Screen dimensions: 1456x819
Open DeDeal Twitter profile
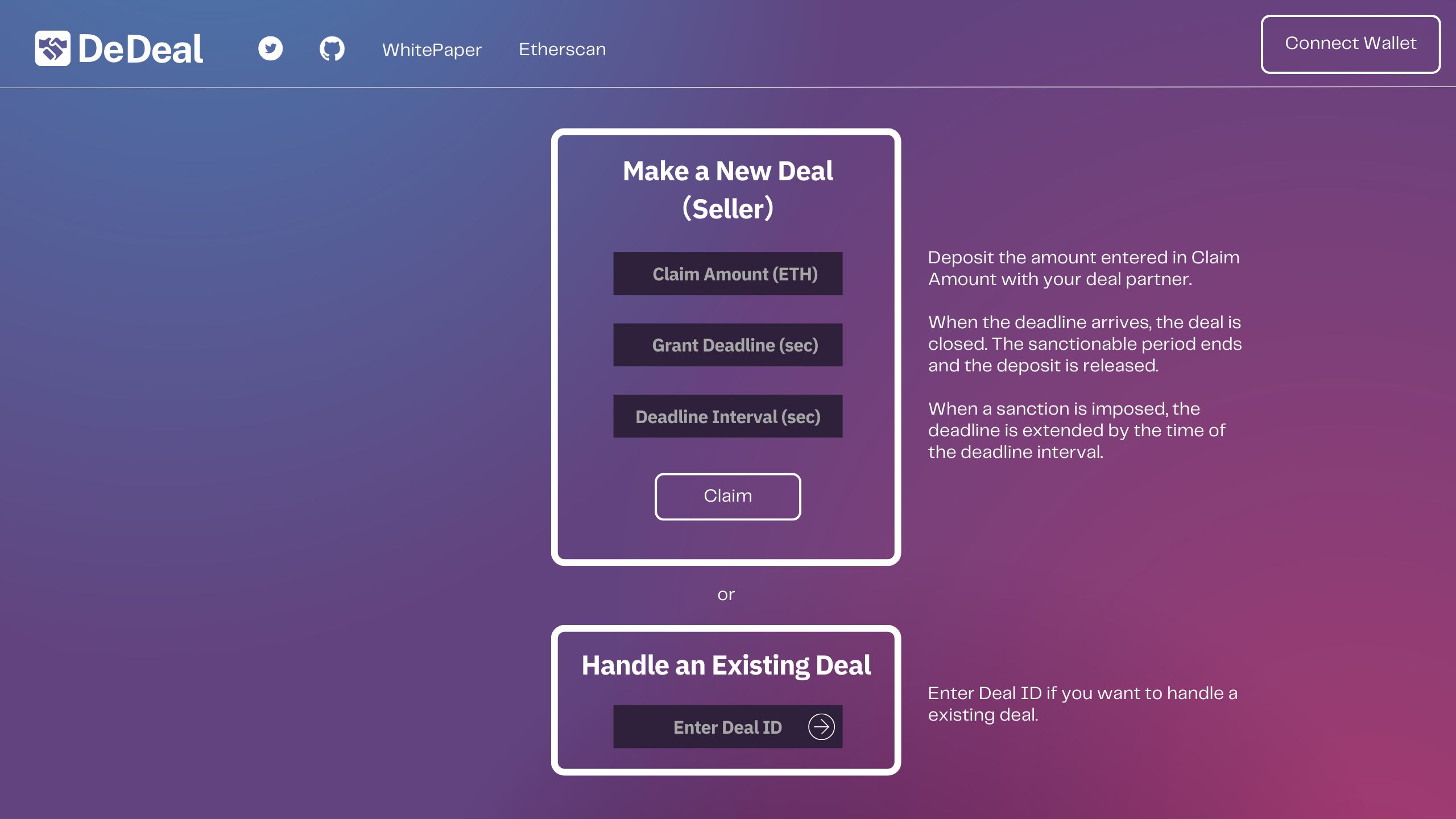[269, 48]
